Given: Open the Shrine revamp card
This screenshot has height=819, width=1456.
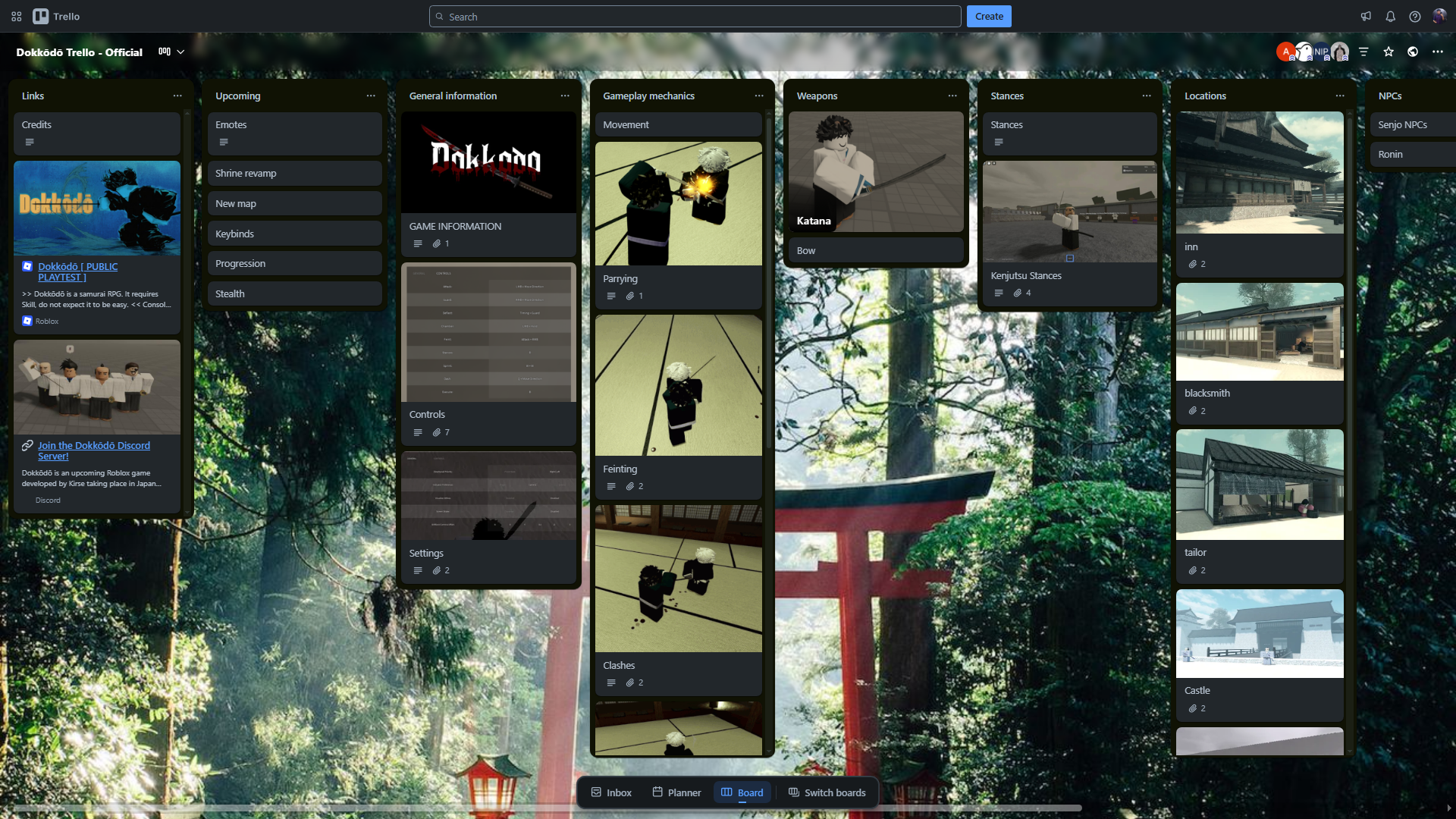Looking at the screenshot, I should point(294,173).
